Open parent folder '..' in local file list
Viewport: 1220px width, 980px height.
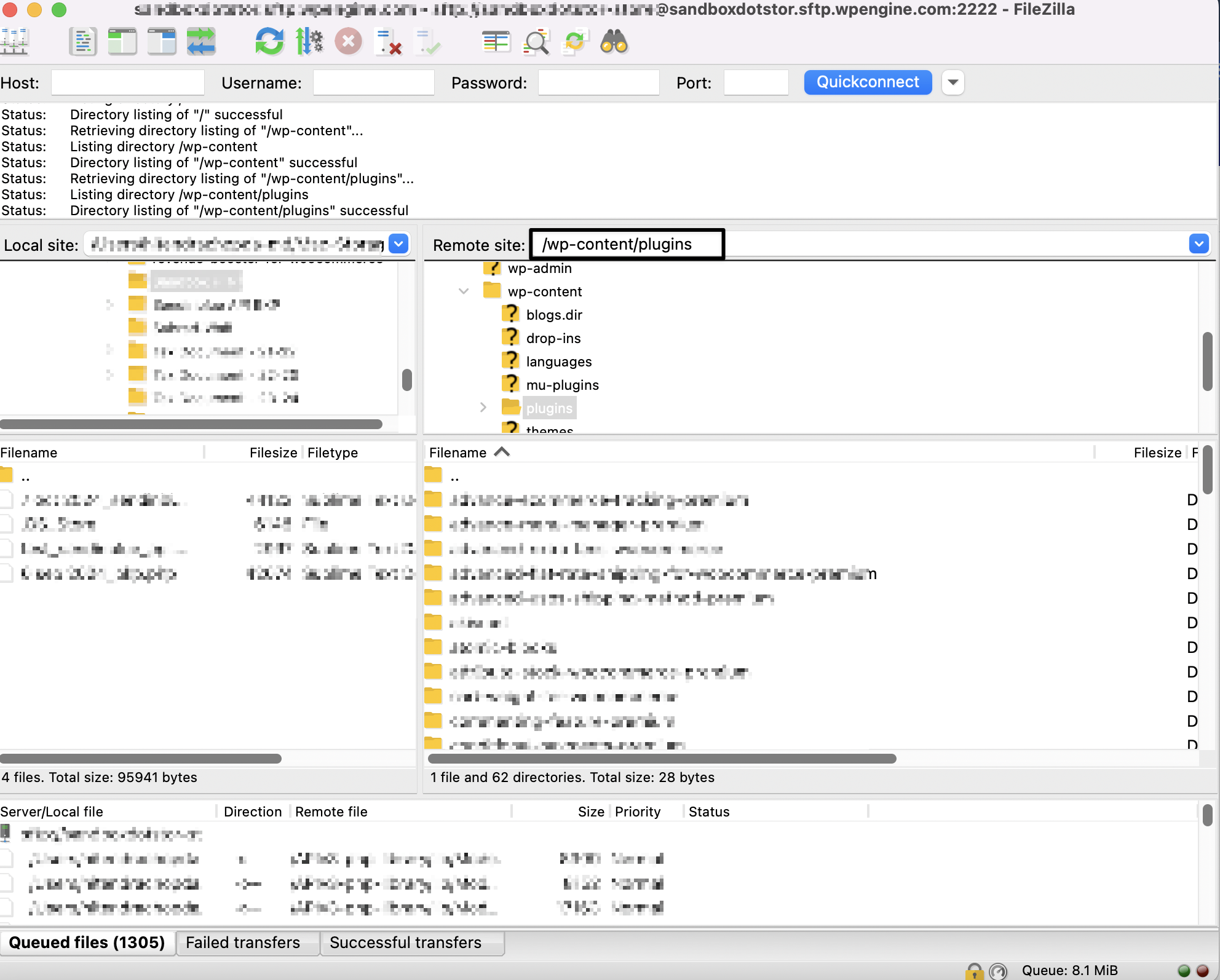[25, 476]
